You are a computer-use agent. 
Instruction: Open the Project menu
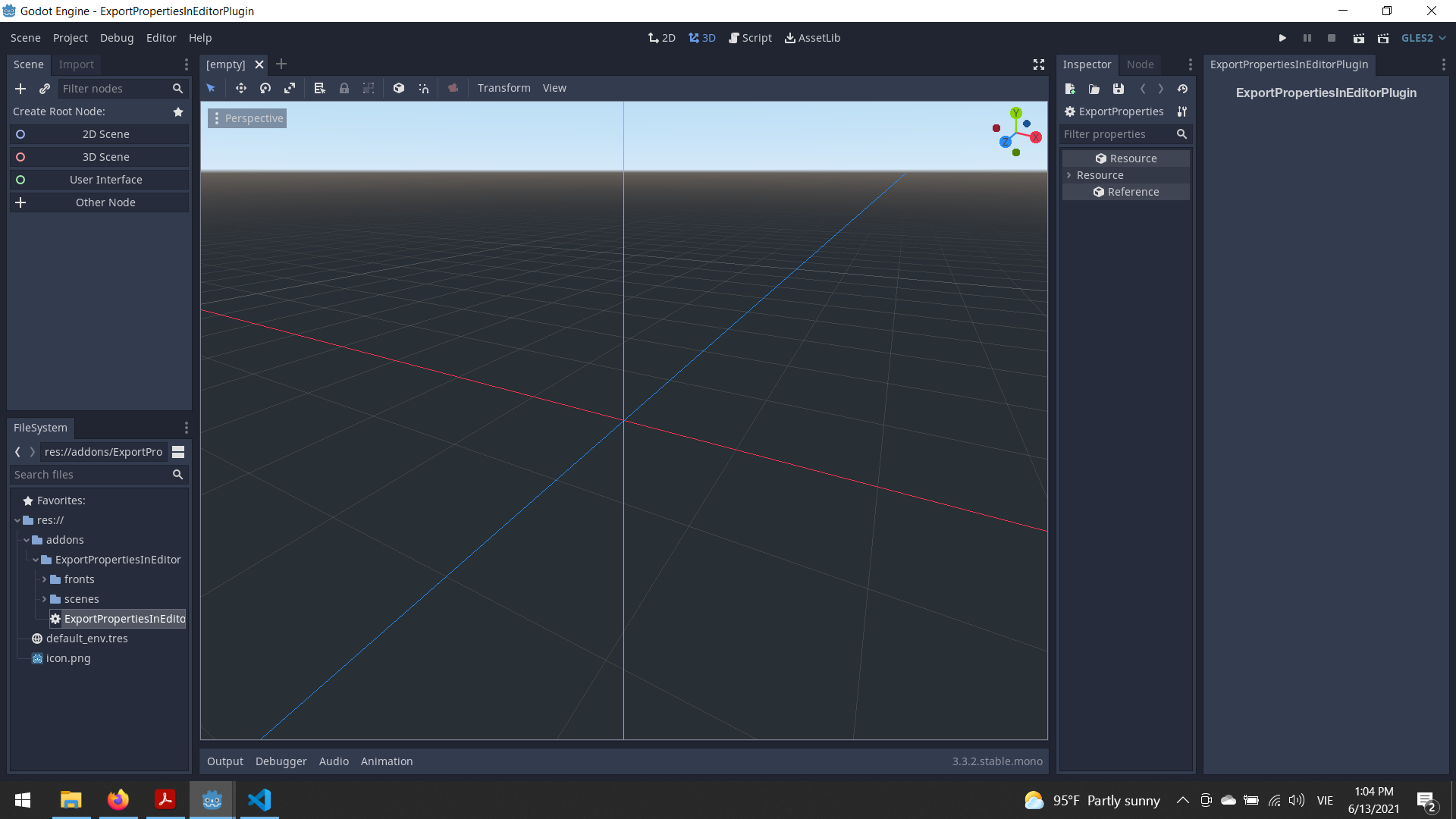point(70,38)
